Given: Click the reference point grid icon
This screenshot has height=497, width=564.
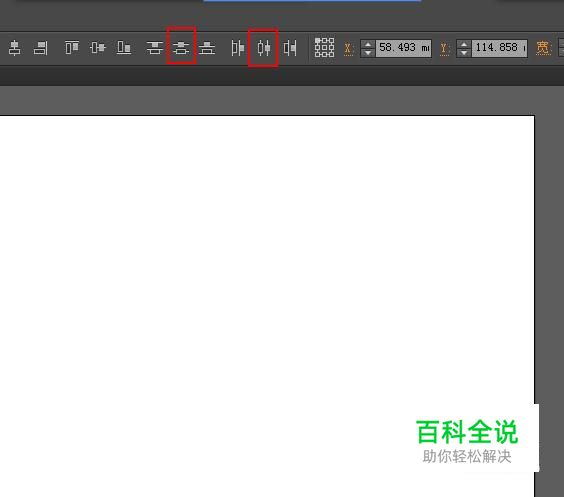Looking at the screenshot, I should [x=324, y=47].
